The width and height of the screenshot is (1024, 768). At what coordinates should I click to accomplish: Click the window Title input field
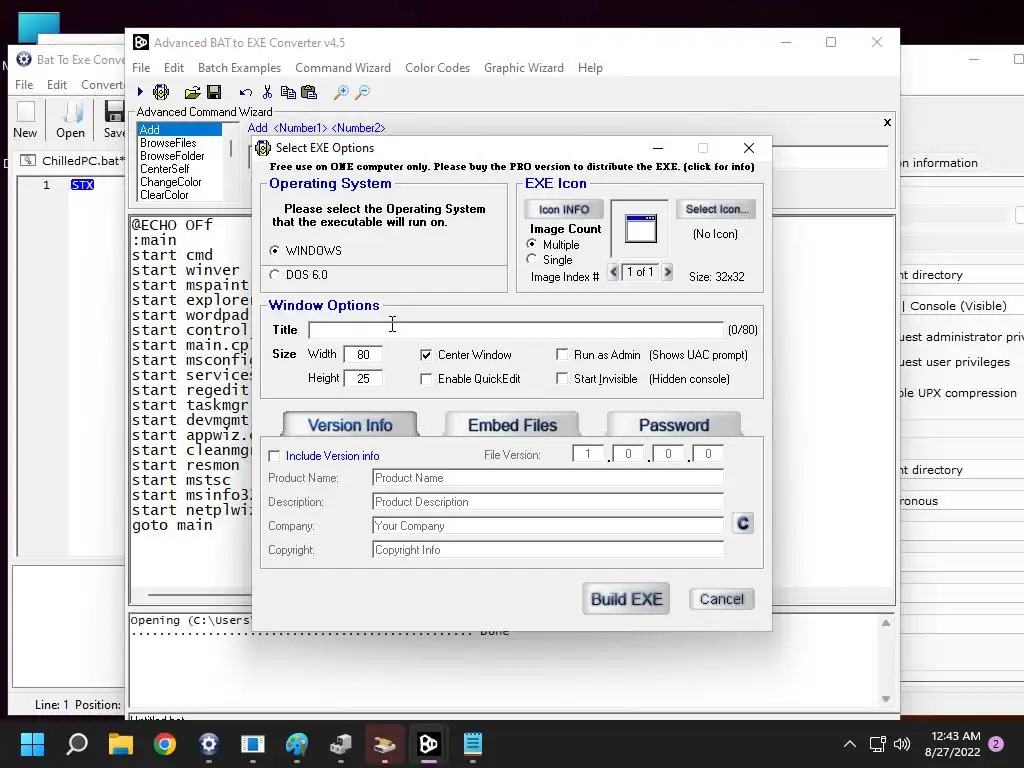[516, 330]
